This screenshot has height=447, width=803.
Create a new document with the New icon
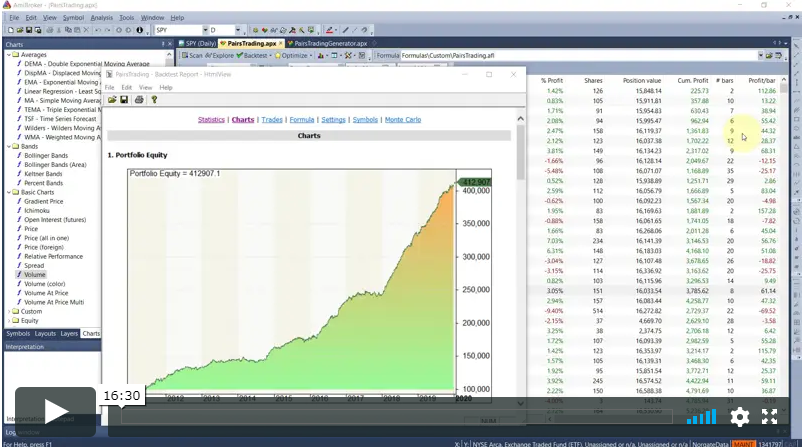point(11,30)
